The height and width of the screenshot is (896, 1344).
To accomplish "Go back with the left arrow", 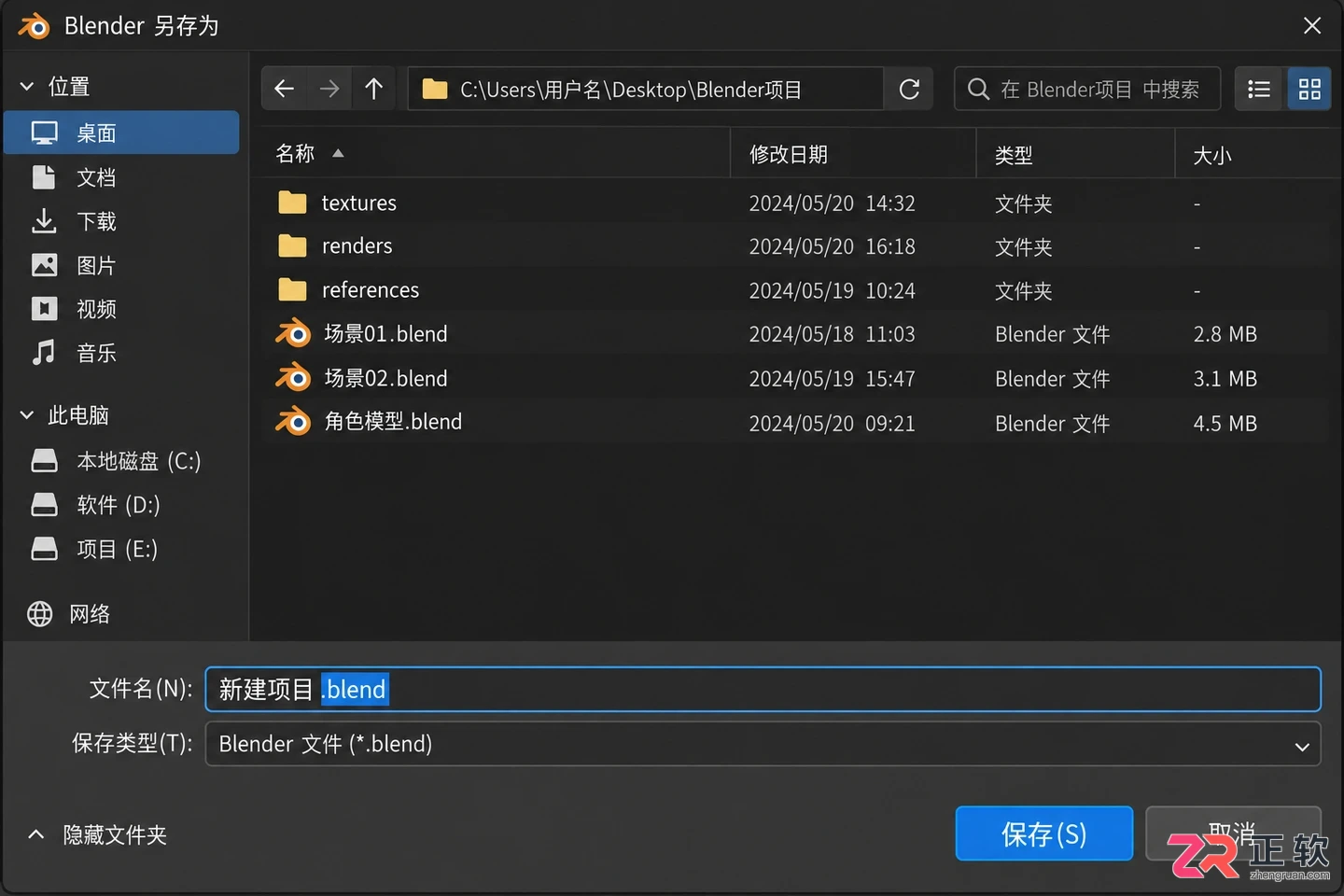I will click(284, 89).
